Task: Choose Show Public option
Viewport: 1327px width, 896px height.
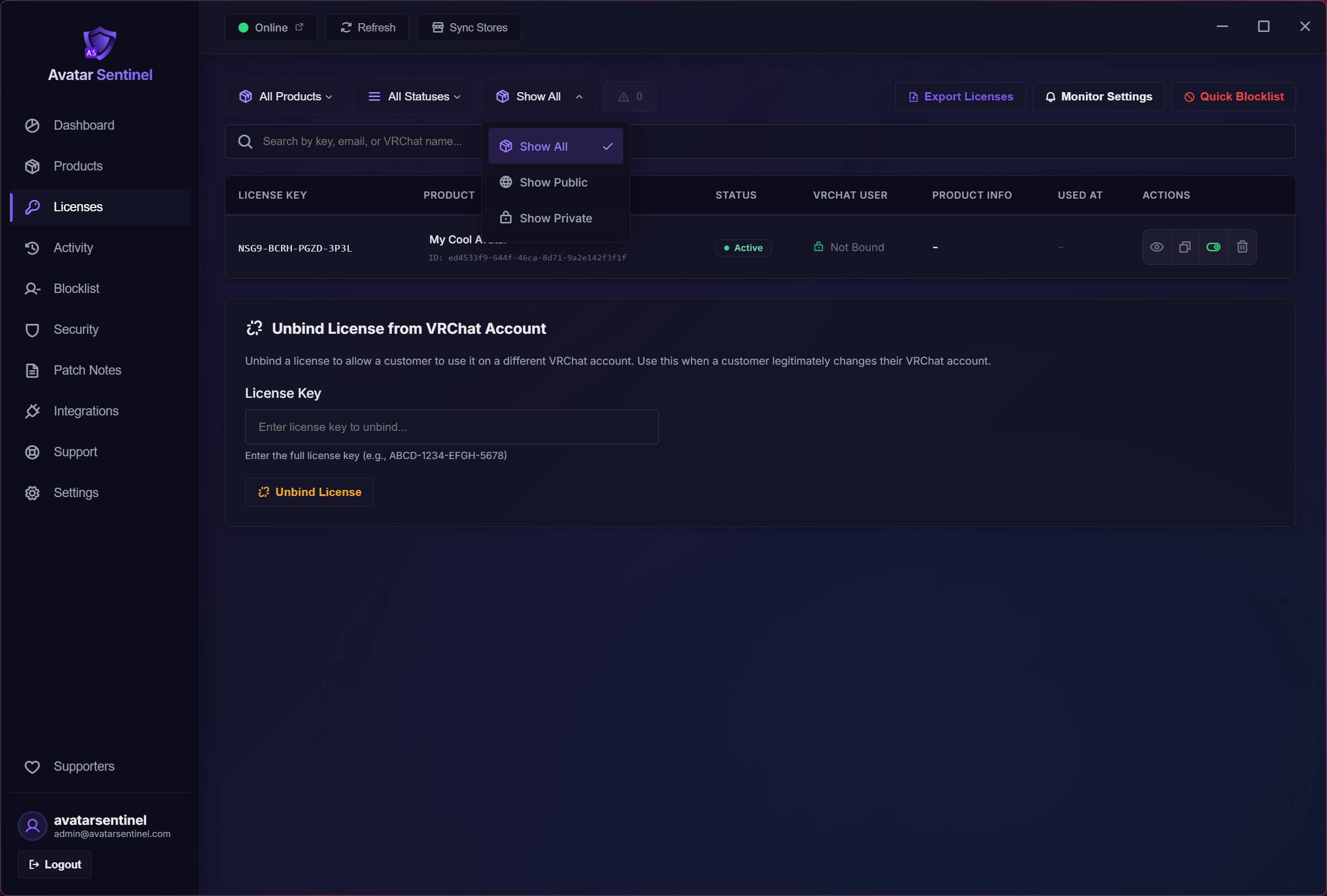Action: 555,182
